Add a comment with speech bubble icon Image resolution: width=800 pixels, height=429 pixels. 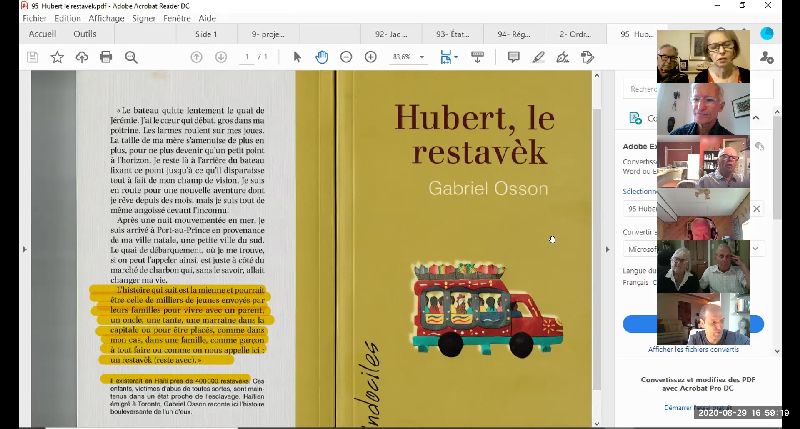click(x=514, y=57)
